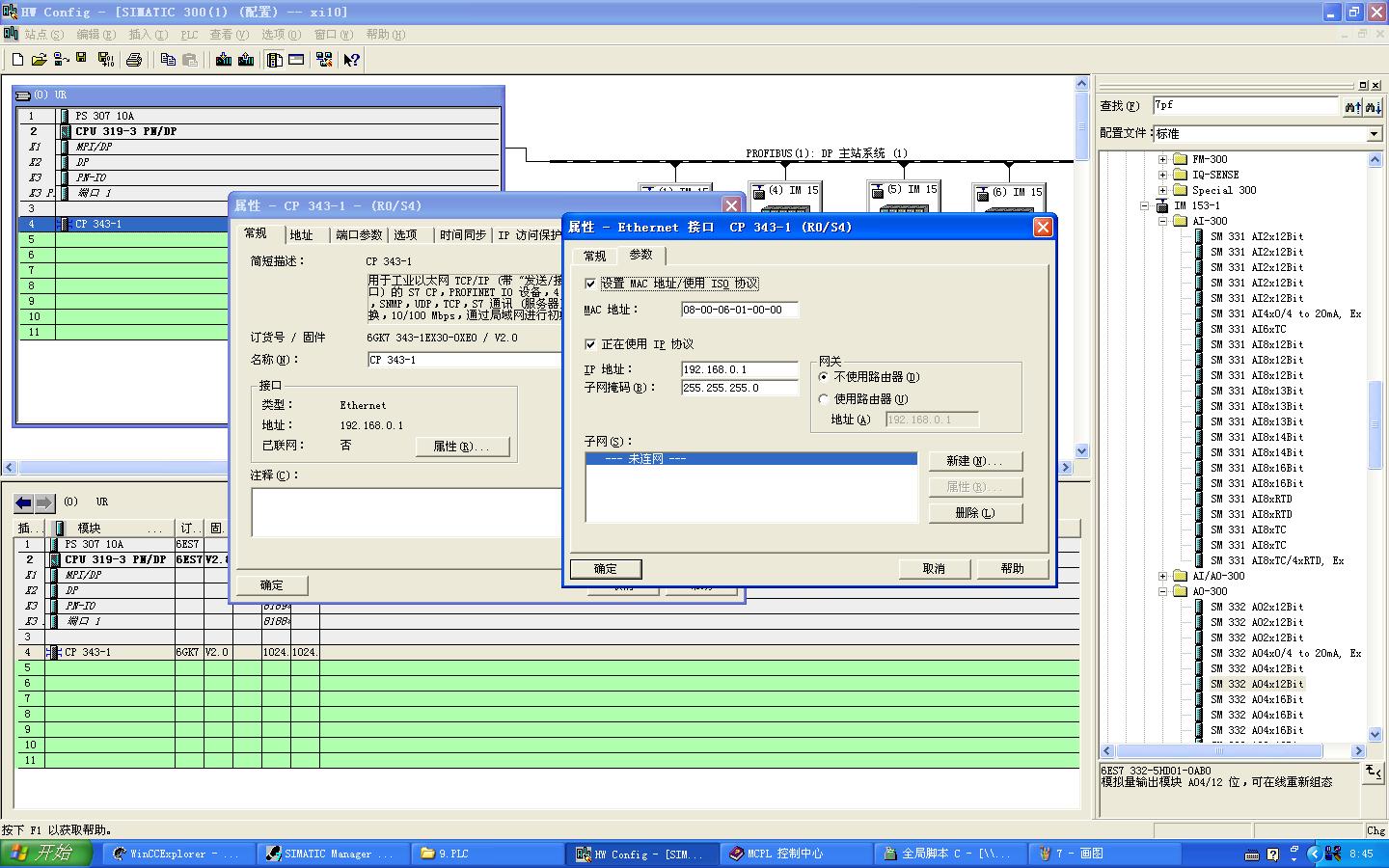Viewport: 1389px width, 868px height.
Task: Select the --- 未连网 --- subnet list entry
Action: pyautogui.click(x=751, y=459)
